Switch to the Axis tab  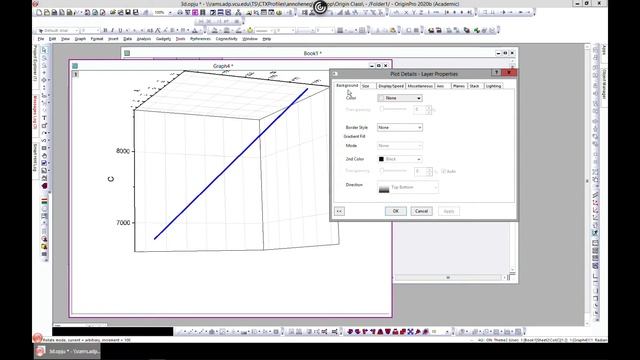point(440,86)
